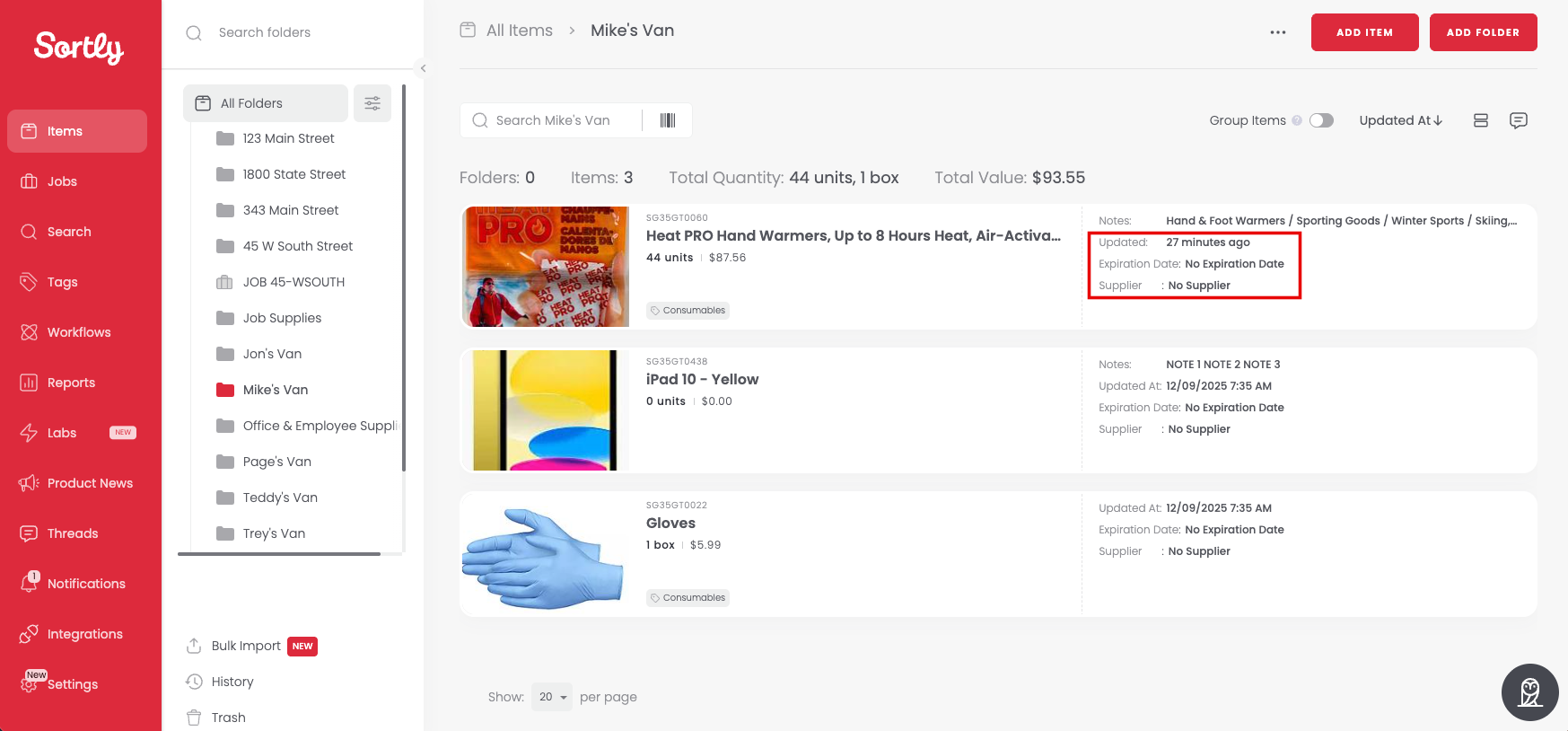
Task: Click the Sortly logo
Action: (x=79, y=48)
